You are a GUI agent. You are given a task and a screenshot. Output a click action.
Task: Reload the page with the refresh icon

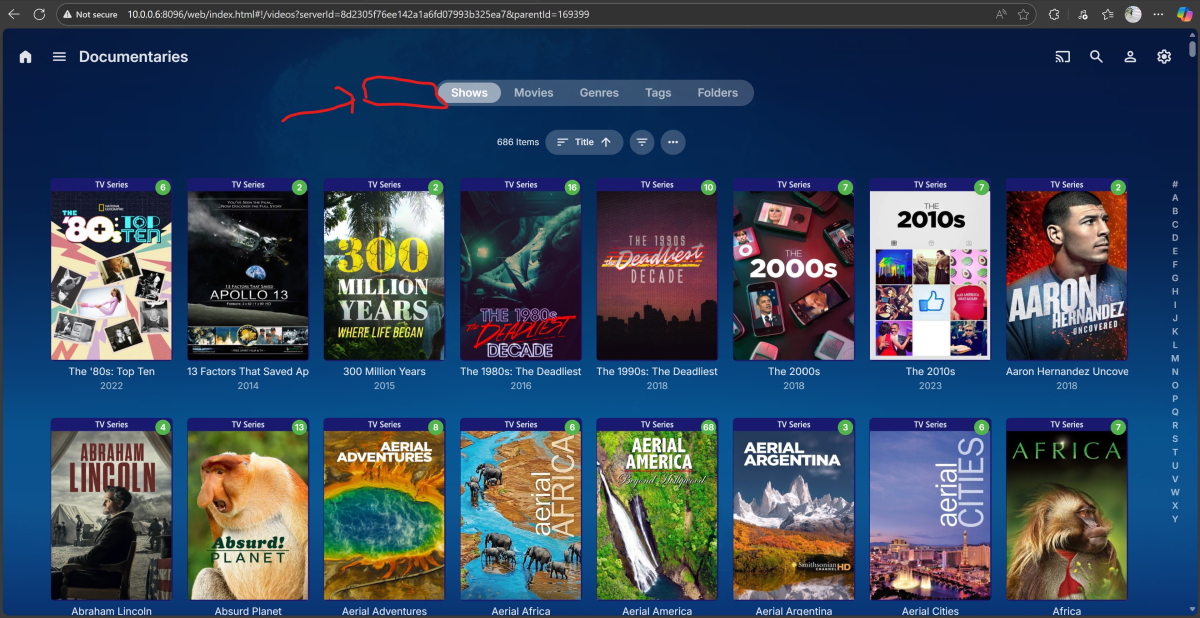(x=39, y=15)
